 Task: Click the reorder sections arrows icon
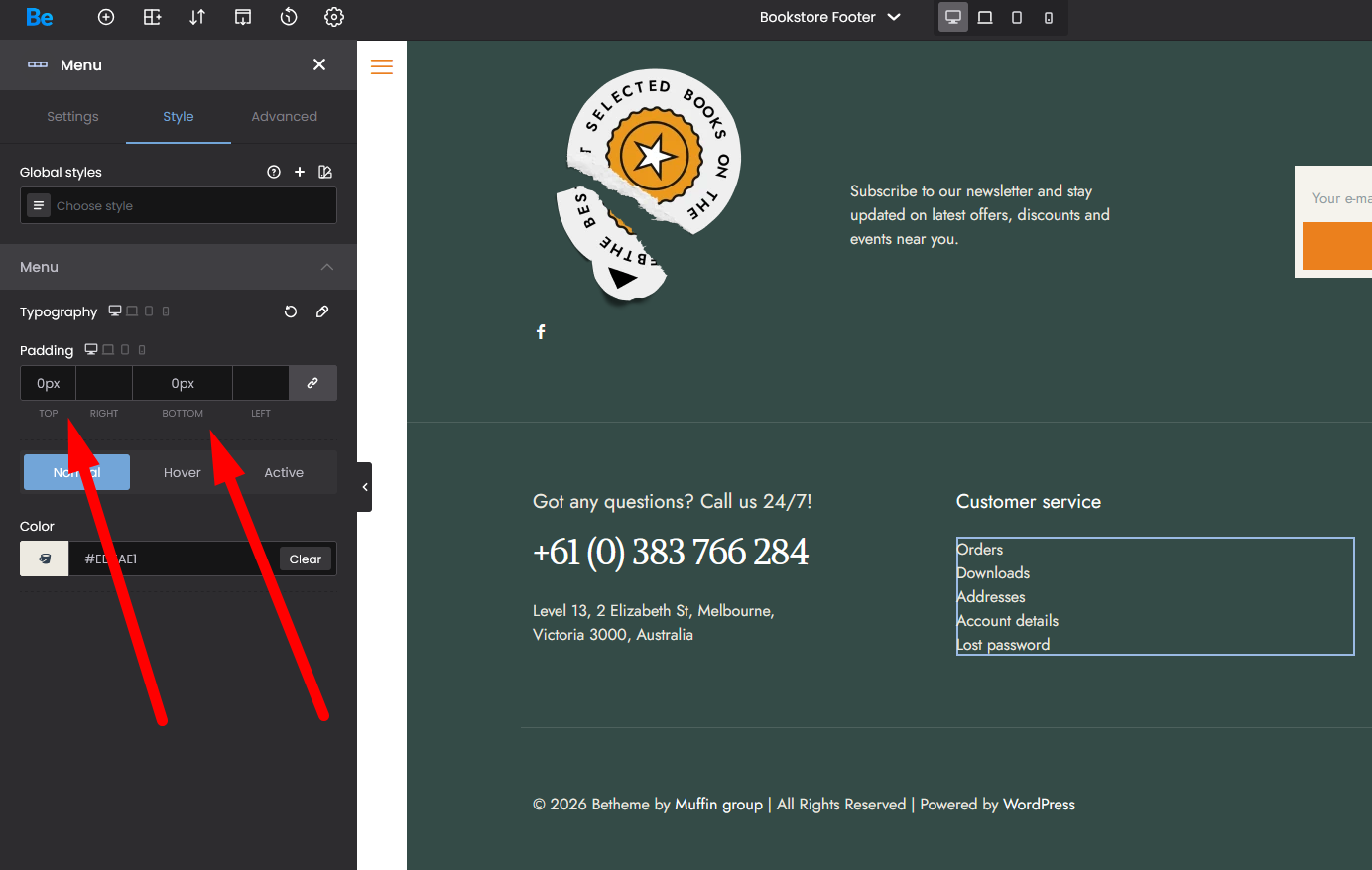pos(197,17)
